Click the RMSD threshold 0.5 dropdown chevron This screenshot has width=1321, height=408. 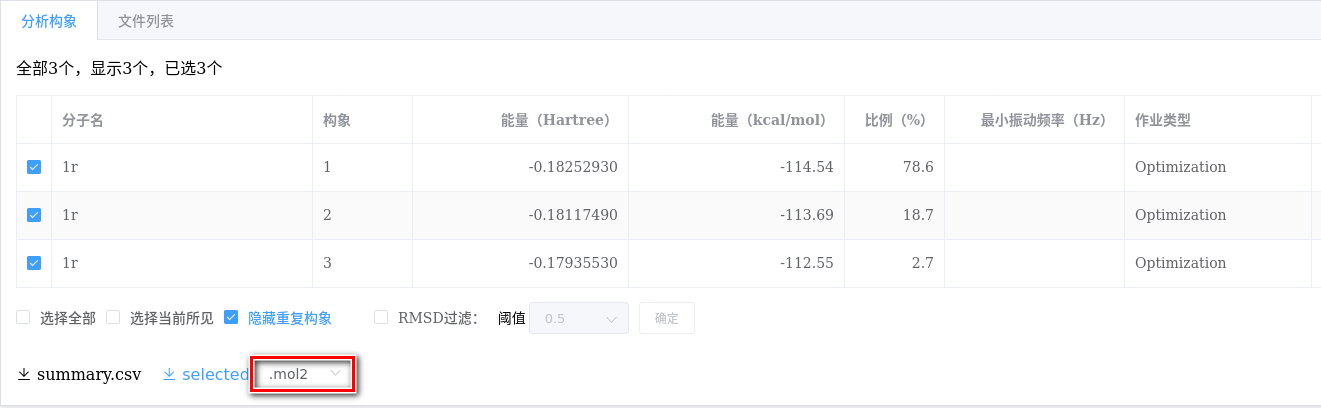(611, 319)
